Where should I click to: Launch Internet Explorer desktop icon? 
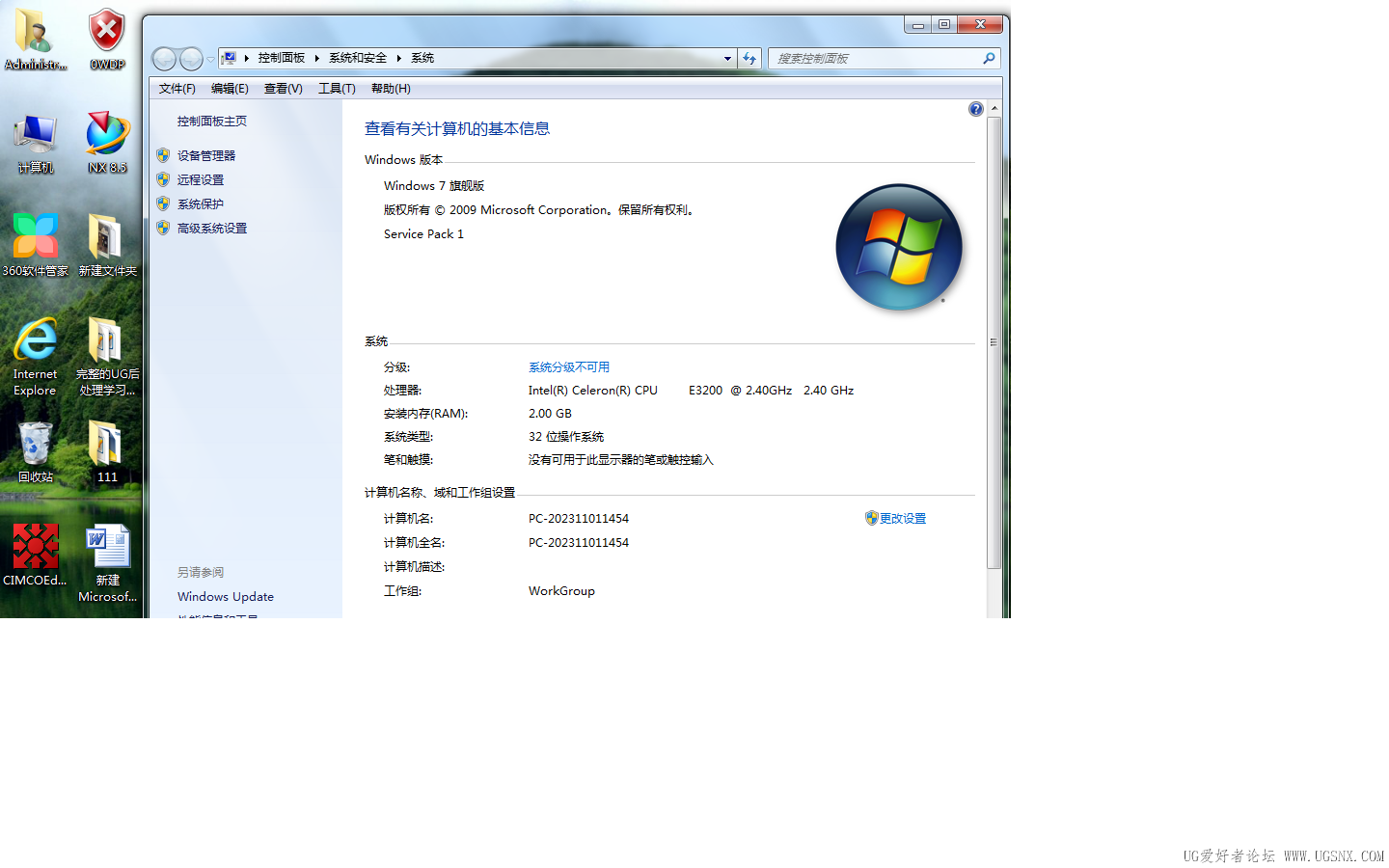36,357
